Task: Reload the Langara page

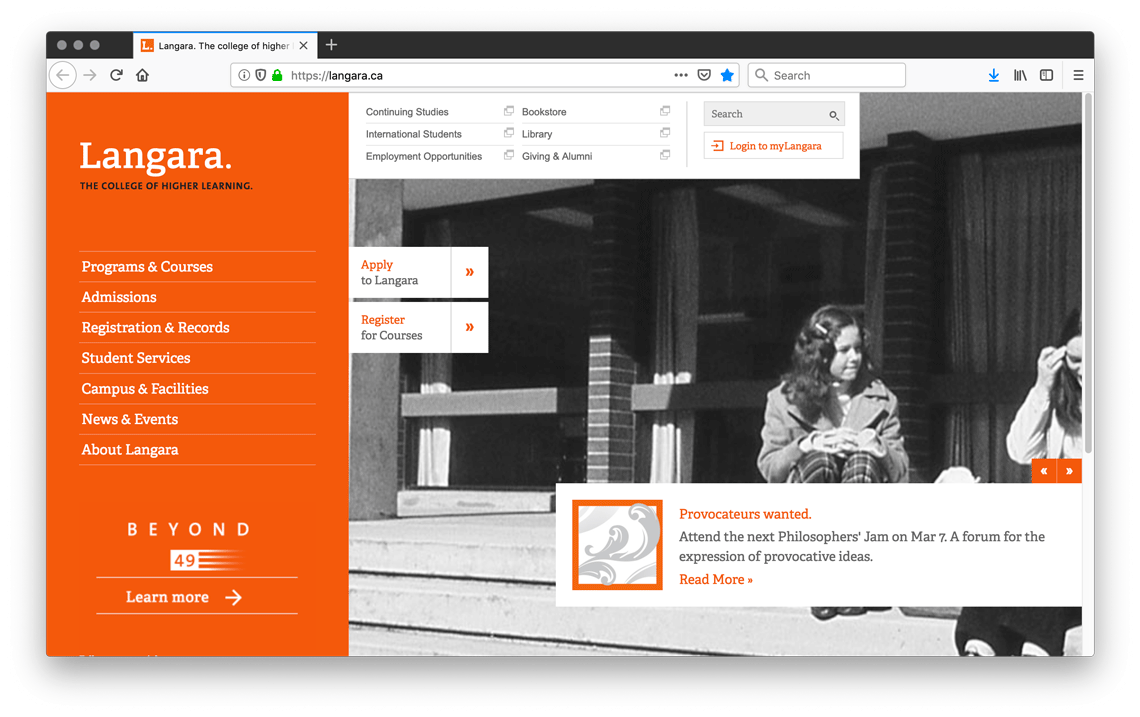Action: 116,75
